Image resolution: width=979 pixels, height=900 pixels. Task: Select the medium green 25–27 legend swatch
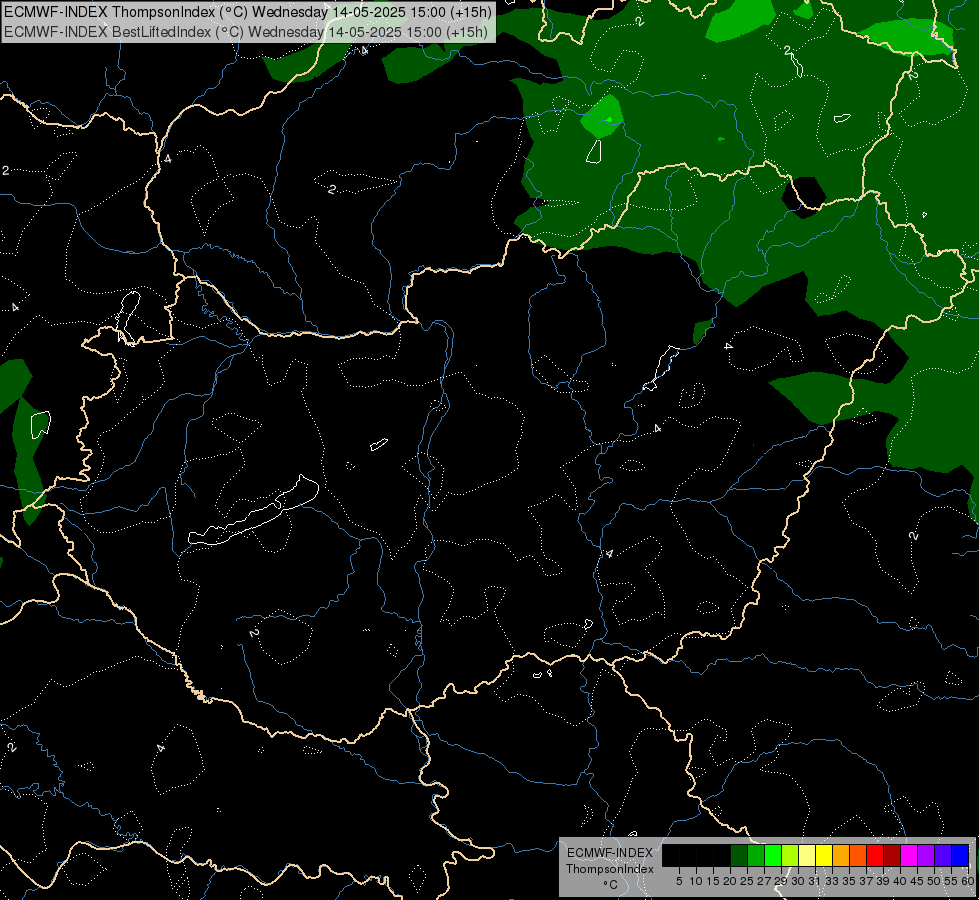tap(756, 855)
